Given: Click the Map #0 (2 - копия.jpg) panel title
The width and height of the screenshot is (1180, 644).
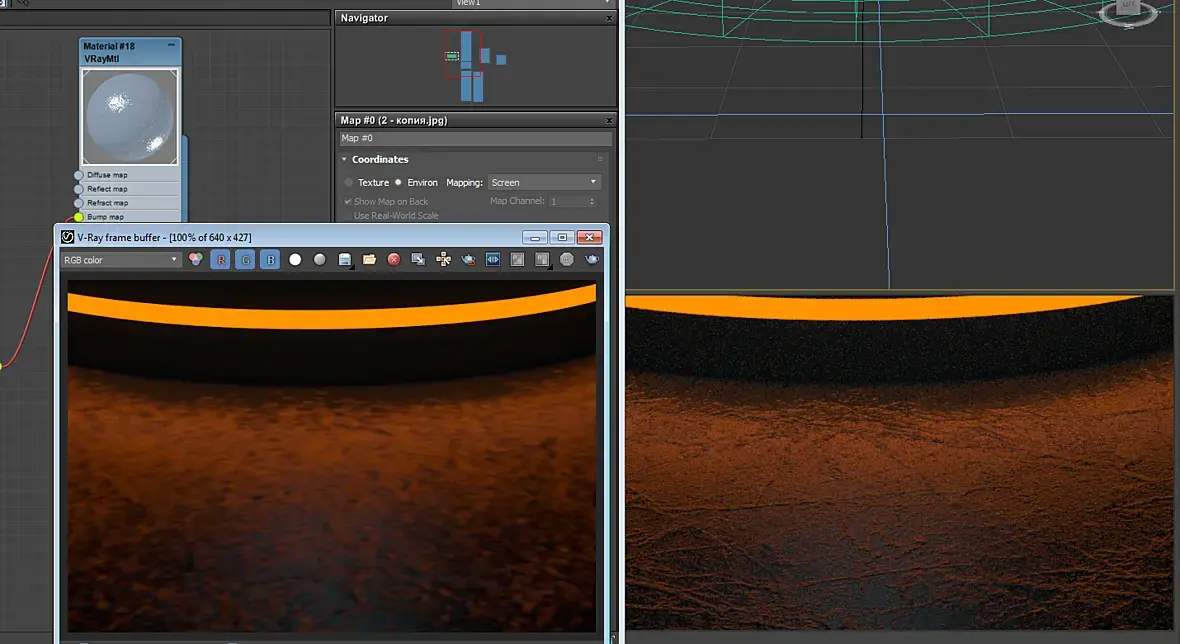Looking at the screenshot, I should pos(394,120).
